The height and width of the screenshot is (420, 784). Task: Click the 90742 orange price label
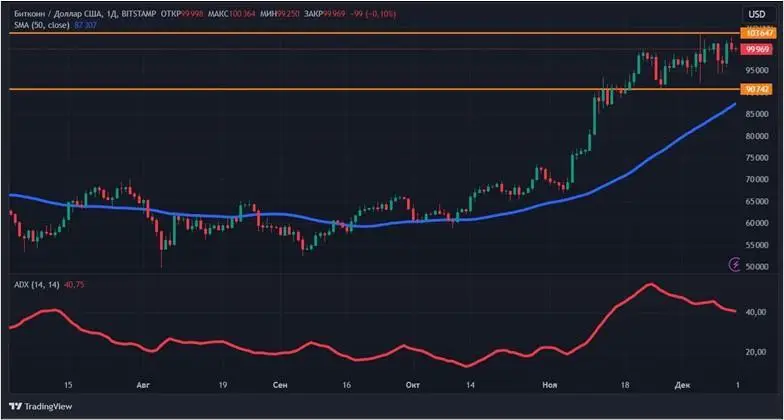click(757, 89)
